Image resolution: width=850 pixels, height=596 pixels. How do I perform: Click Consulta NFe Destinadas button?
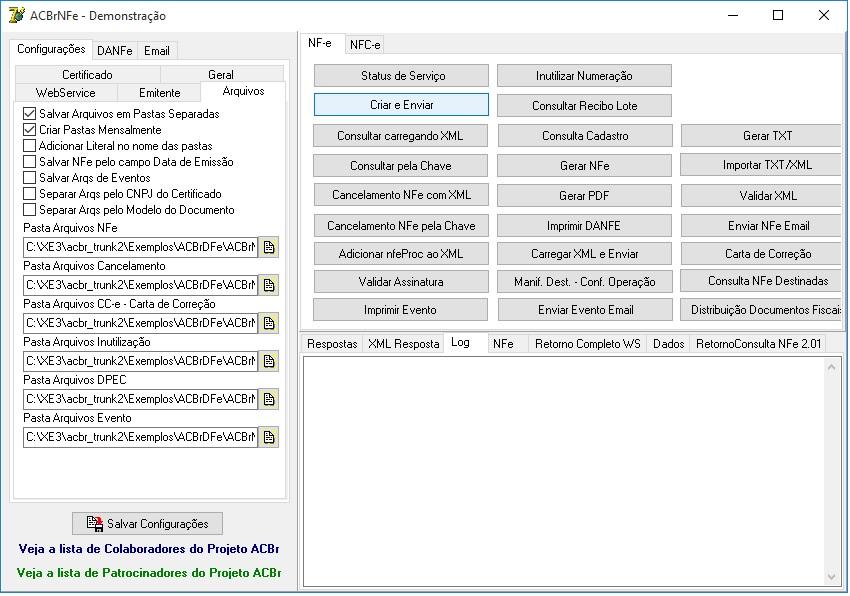pyautogui.click(x=761, y=281)
